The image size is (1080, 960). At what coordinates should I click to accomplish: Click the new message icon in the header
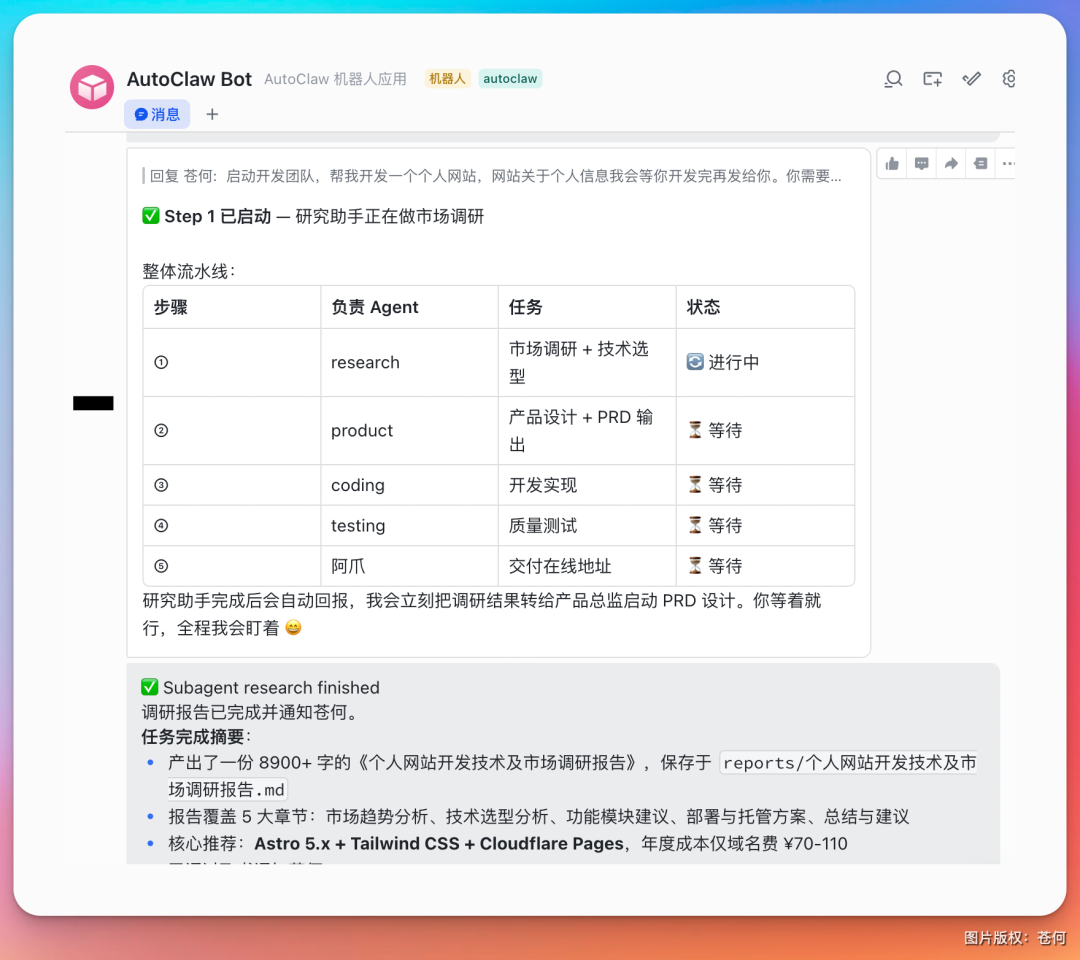tap(932, 78)
